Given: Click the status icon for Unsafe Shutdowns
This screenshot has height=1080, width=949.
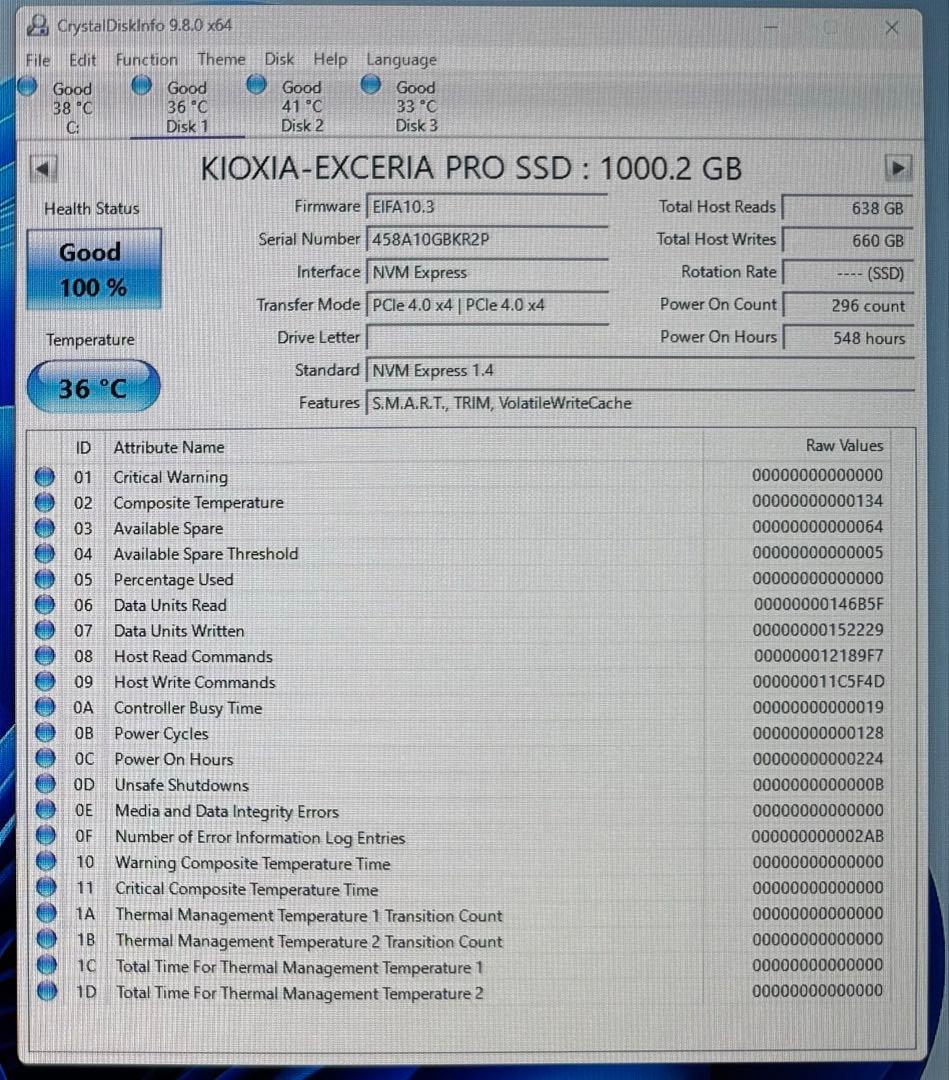Looking at the screenshot, I should pyautogui.click(x=45, y=785).
